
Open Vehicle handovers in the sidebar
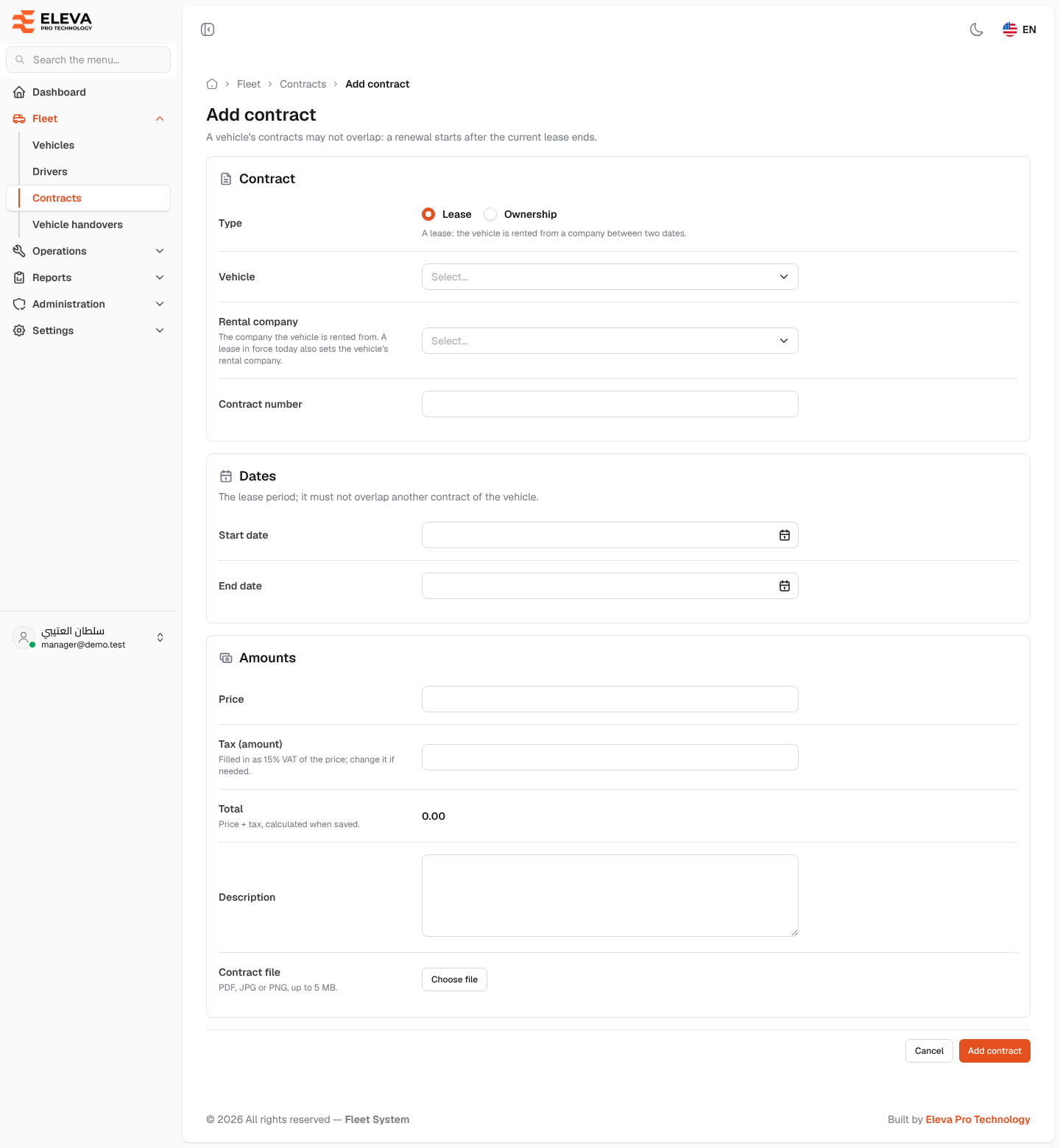[88, 224]
